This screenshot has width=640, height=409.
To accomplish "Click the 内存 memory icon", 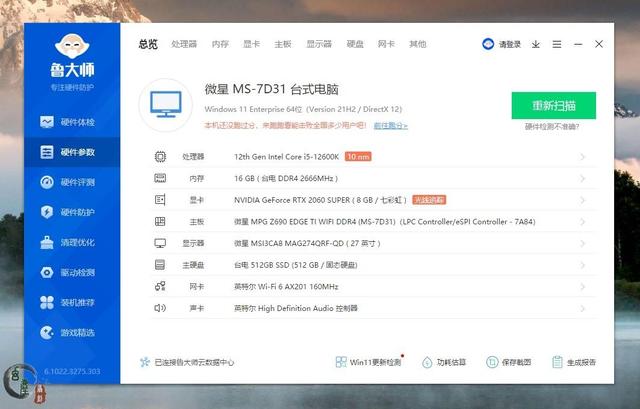I will [x=160, y=178].
